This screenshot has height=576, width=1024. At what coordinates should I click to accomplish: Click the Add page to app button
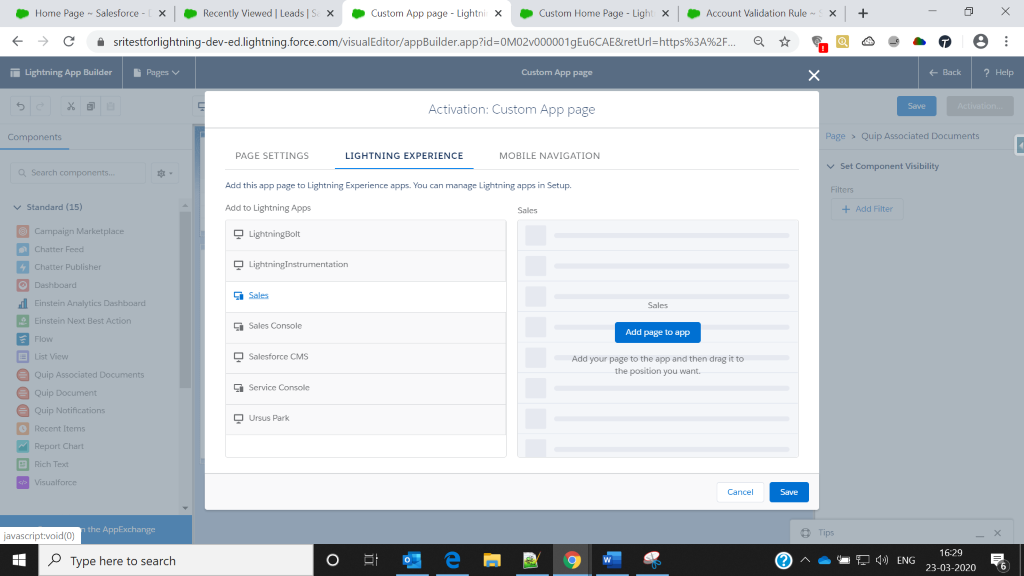tap(657, 332)
